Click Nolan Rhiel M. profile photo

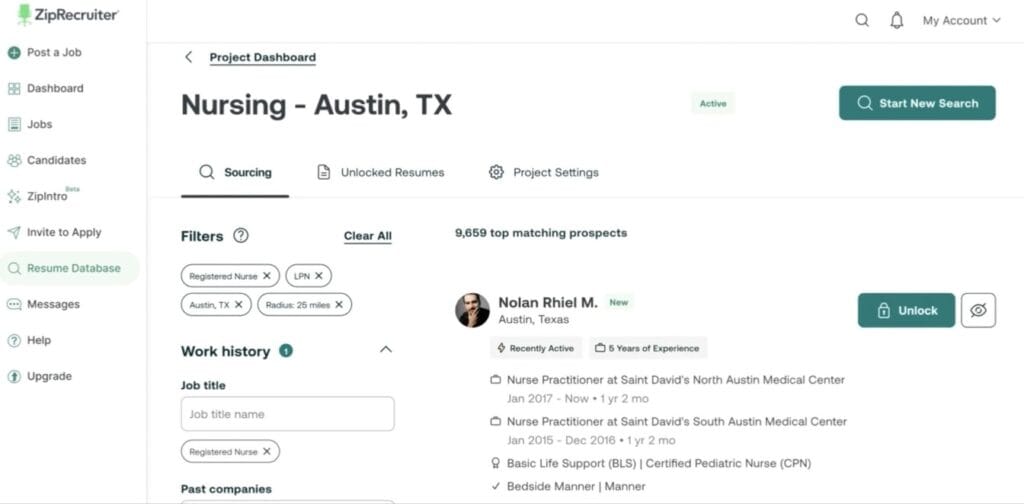[x=472, y=310]
